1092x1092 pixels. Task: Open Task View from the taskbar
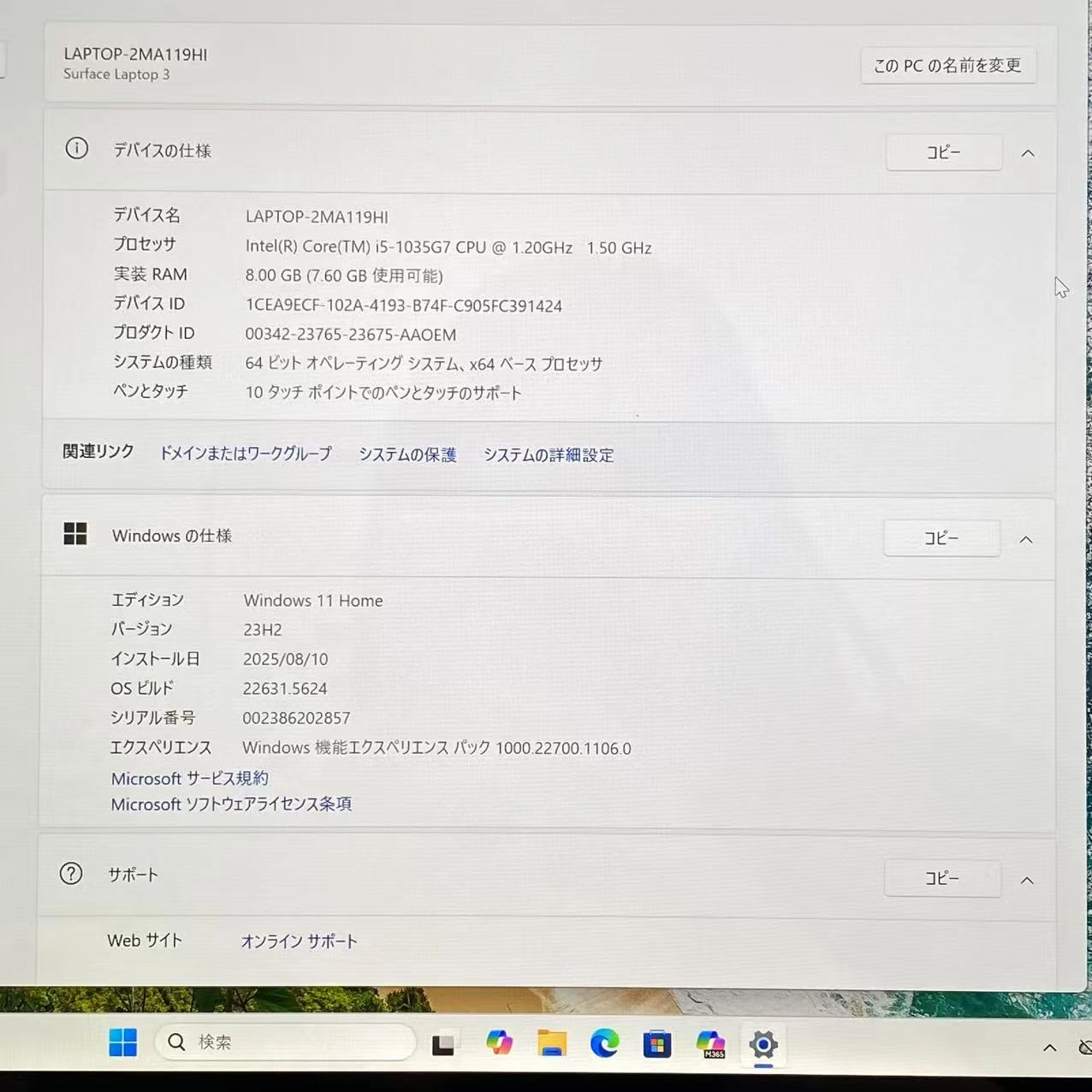(443, 1043)
